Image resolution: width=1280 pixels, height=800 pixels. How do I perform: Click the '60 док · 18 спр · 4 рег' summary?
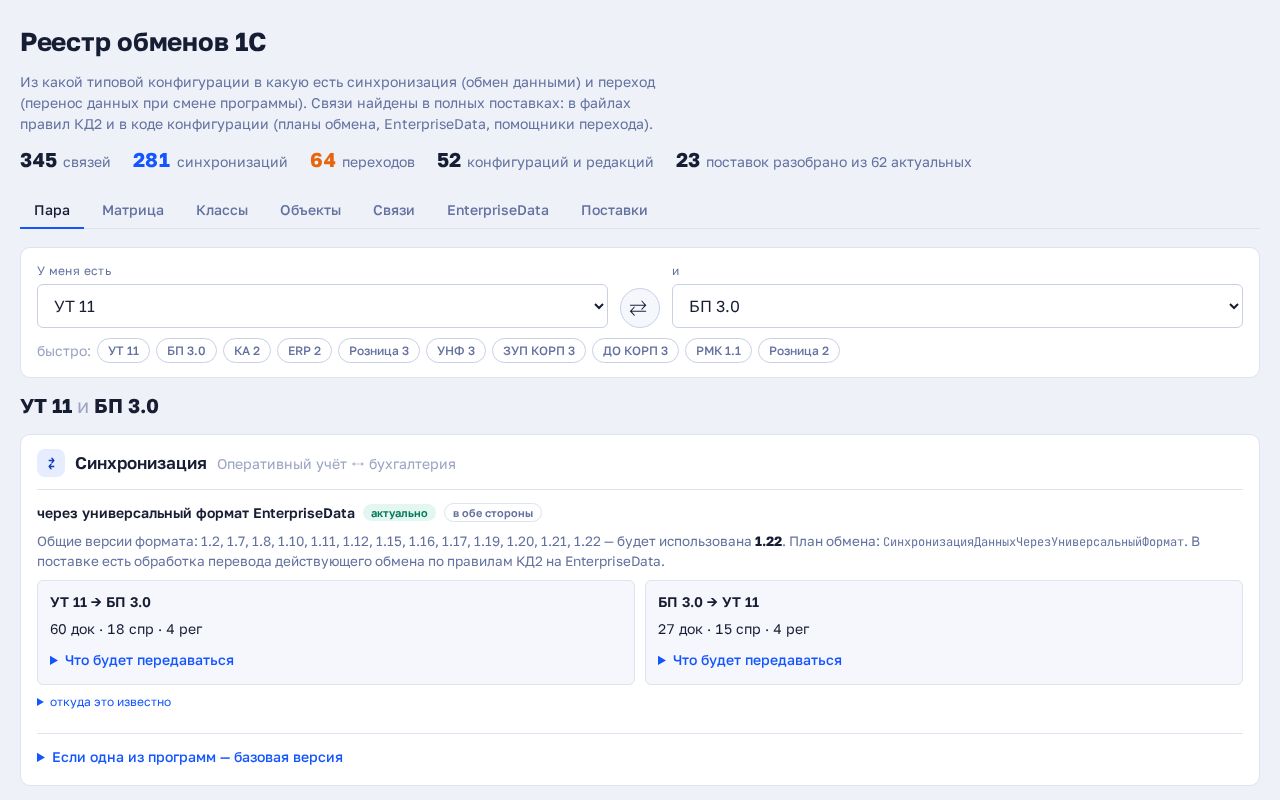coord(126,629)
